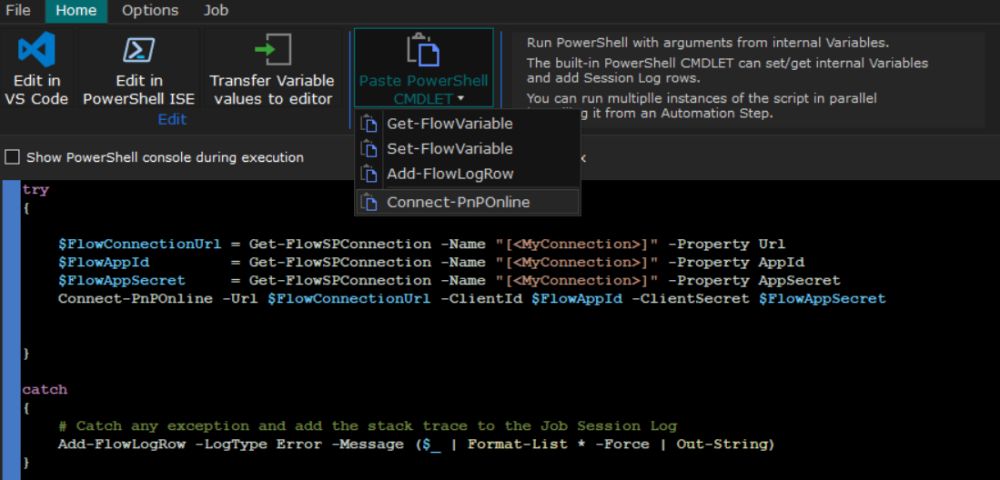Insert the Add-FlowLogRow cmdlet
The width and height of the screenshot is (1000, 480).
point(449,174)
